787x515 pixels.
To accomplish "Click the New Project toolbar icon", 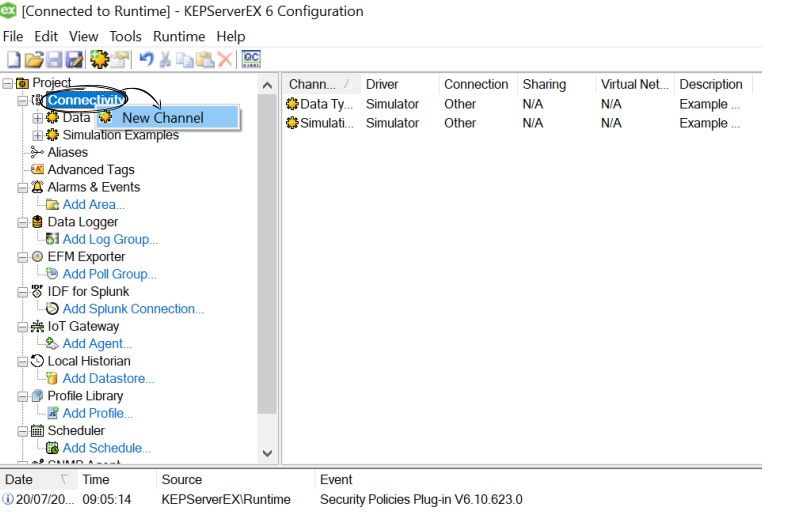I will click(13, 60).
